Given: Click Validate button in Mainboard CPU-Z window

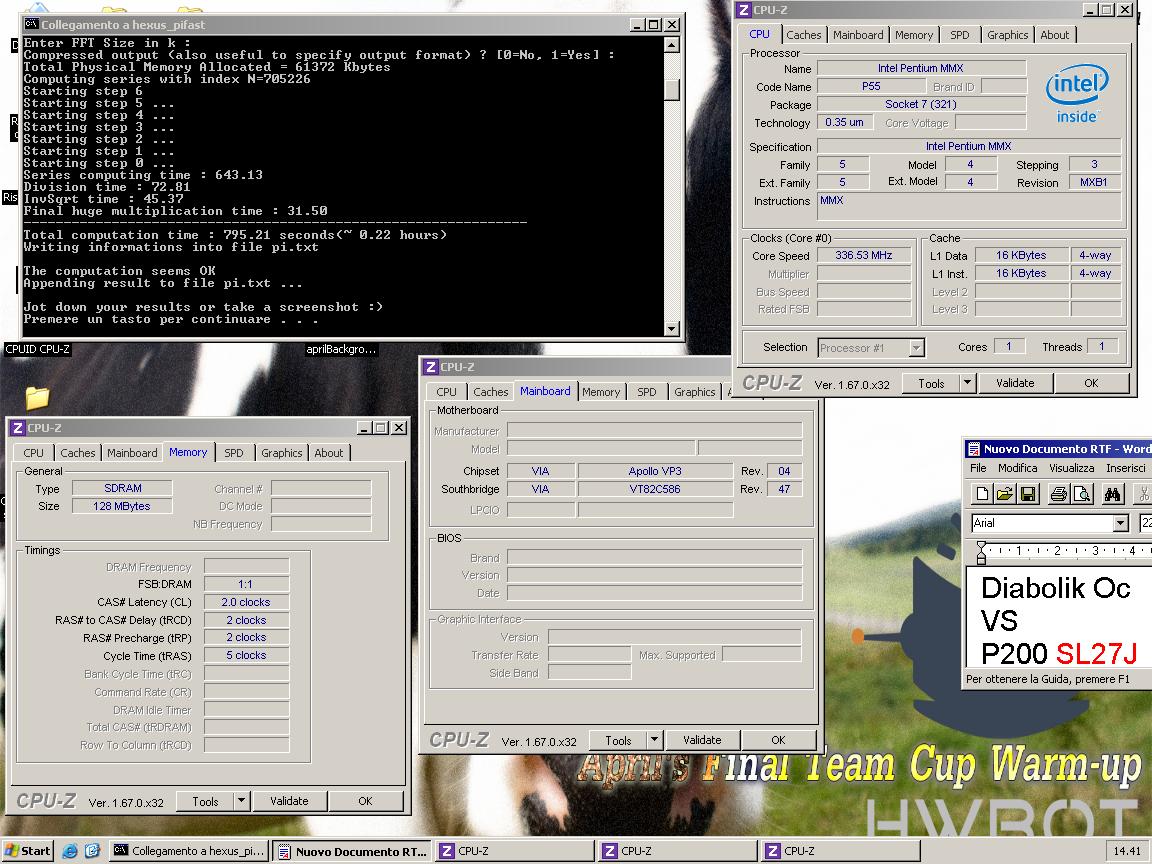Looking at the screenshot, I should [702, 740].
